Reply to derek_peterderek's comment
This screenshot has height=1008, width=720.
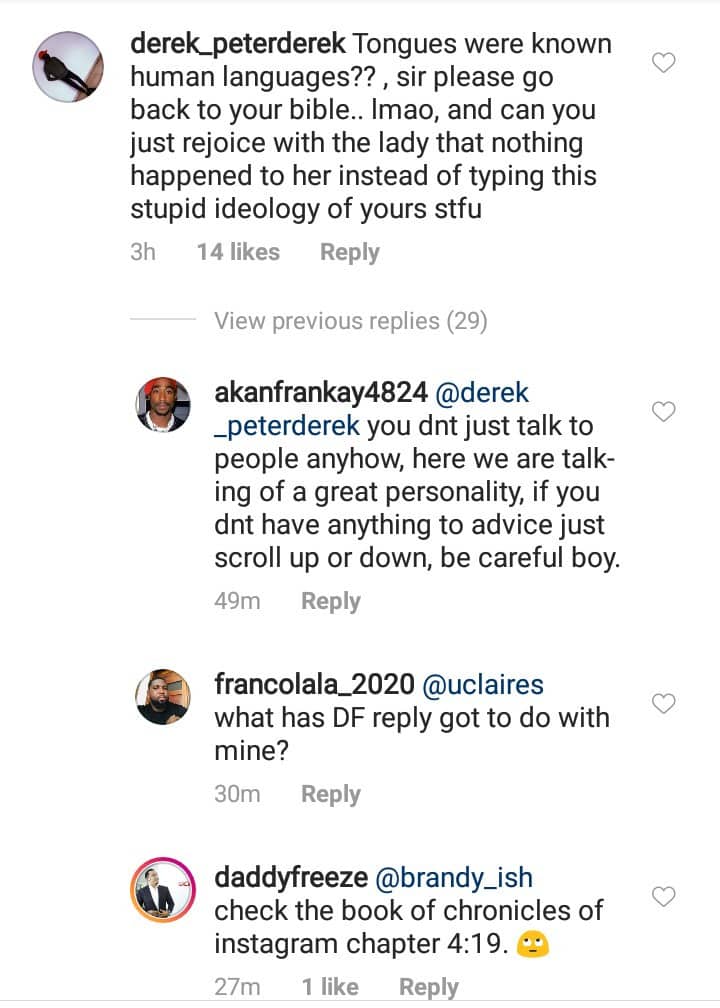click(x=349, y=253)
